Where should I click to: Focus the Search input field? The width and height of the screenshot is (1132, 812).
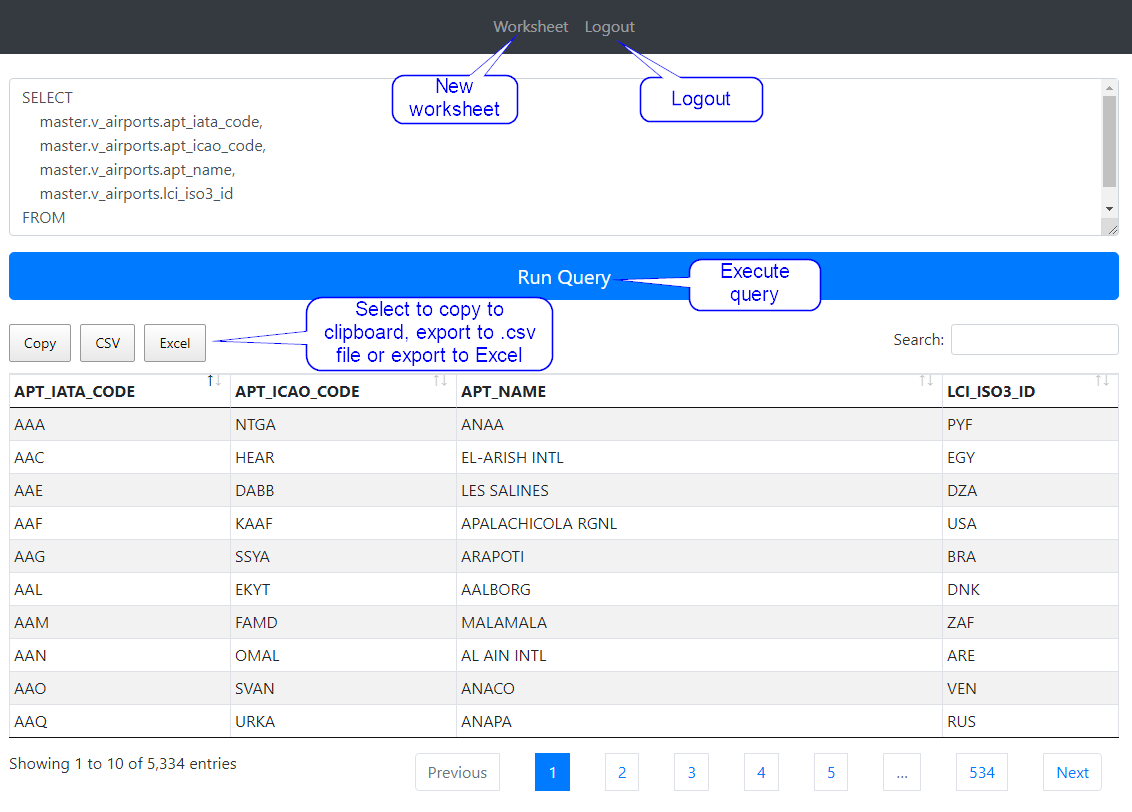coord(1035,339)
